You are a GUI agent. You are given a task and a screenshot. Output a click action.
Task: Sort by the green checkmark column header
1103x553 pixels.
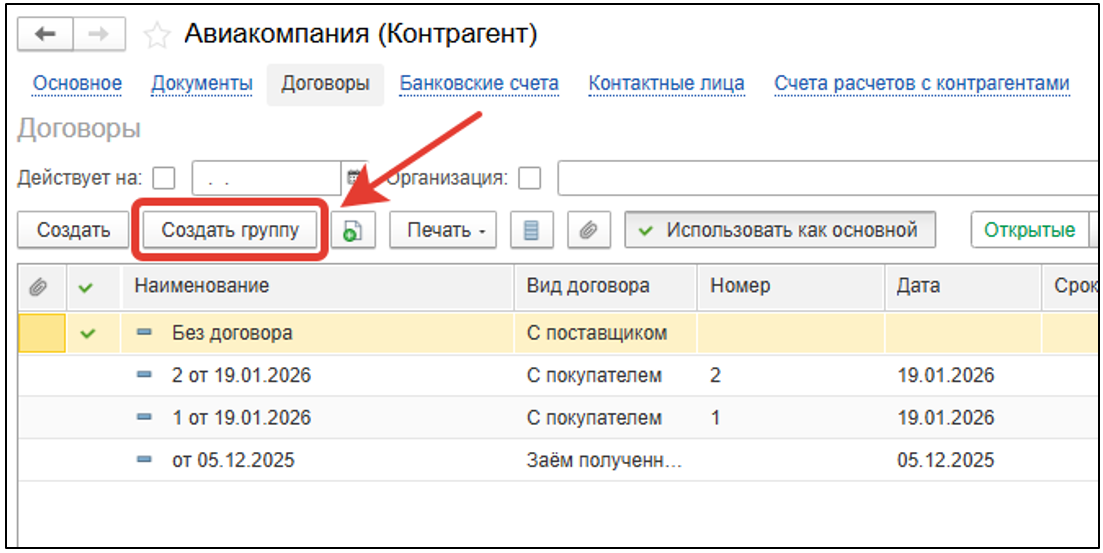point(86,287)
